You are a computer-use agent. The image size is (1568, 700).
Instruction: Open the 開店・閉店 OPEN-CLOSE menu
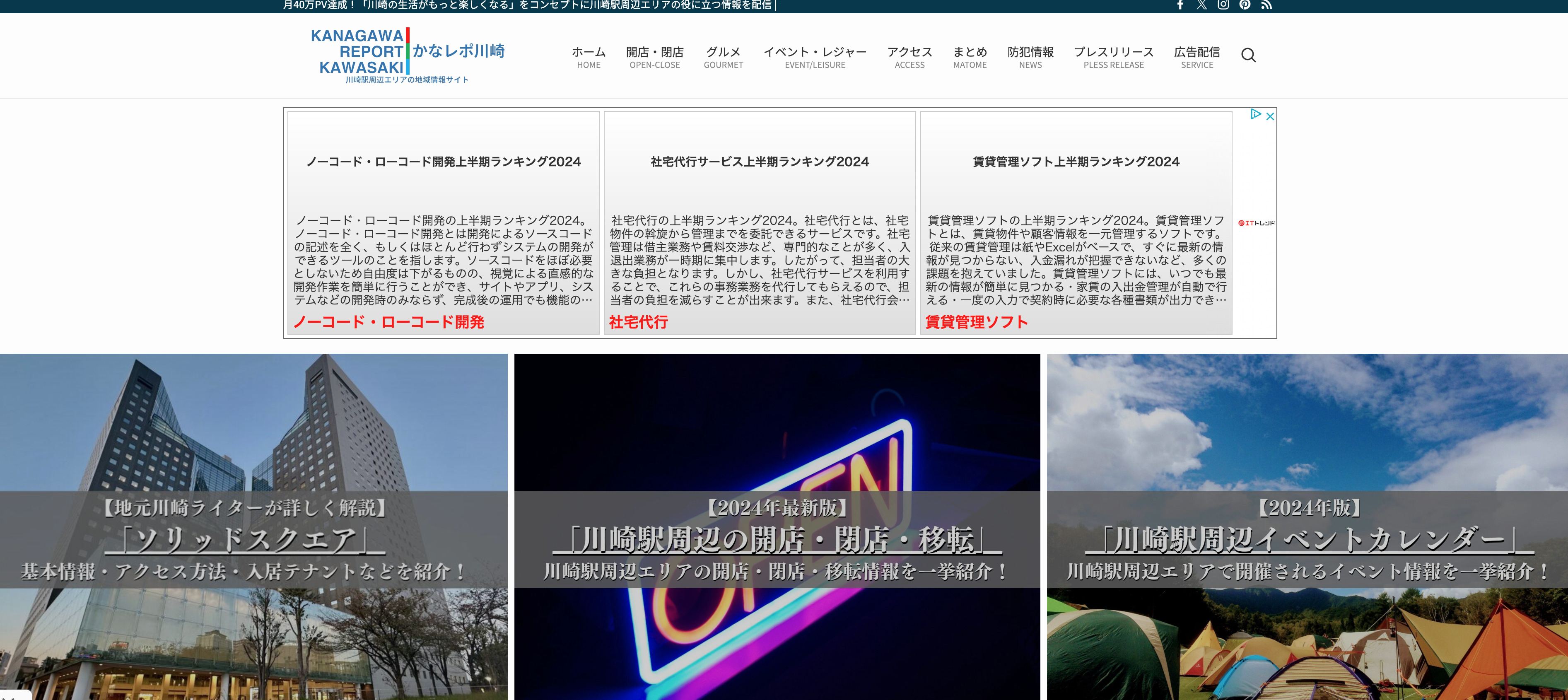click(655, 57)
